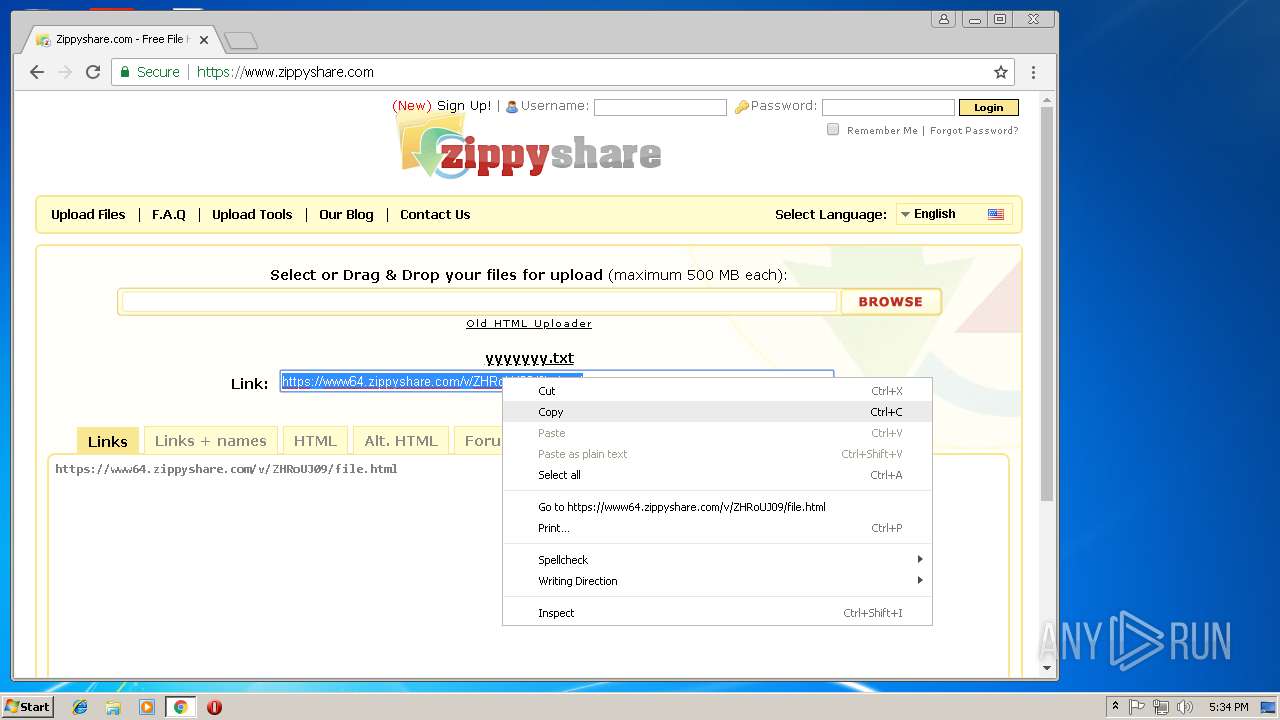Screen dimensions: 1280x720
Task: Click the links output text area
Action: coord(528,565)
